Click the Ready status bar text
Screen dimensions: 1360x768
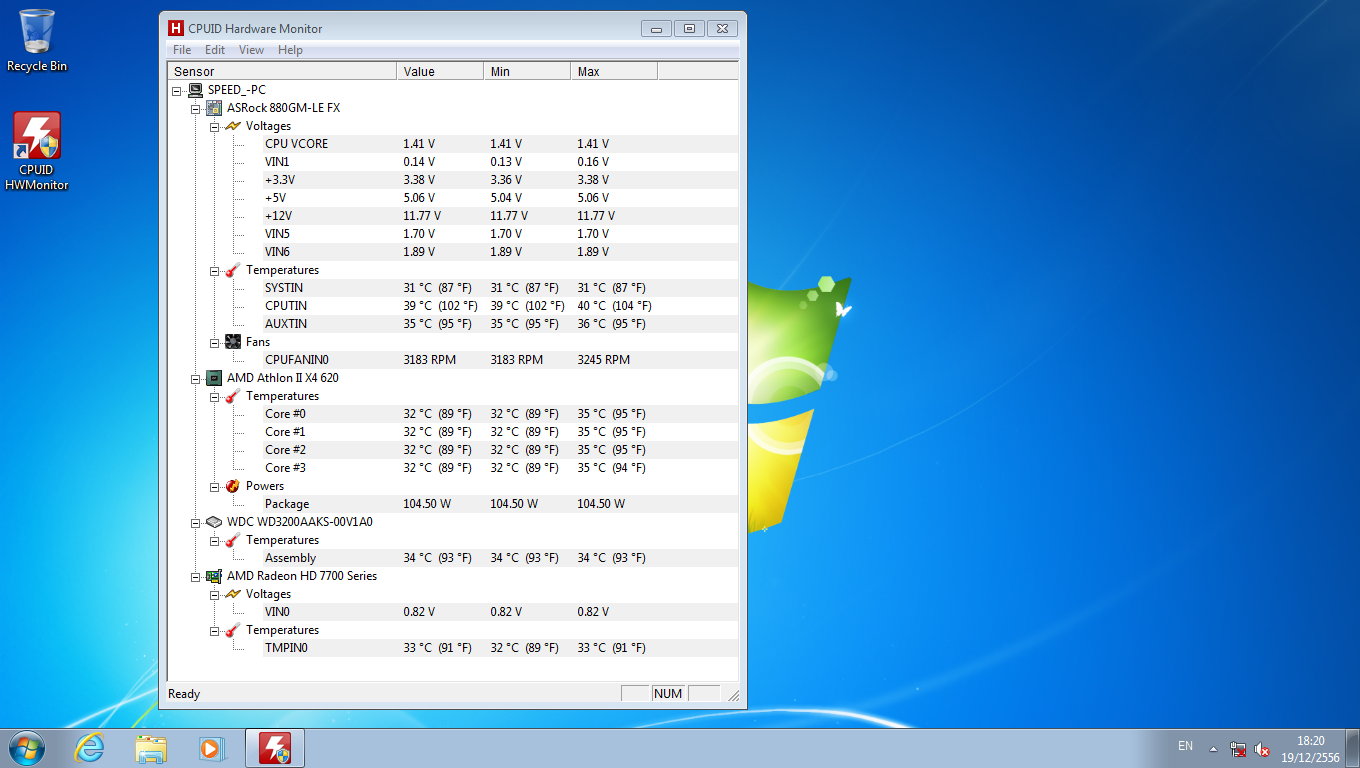184,694
